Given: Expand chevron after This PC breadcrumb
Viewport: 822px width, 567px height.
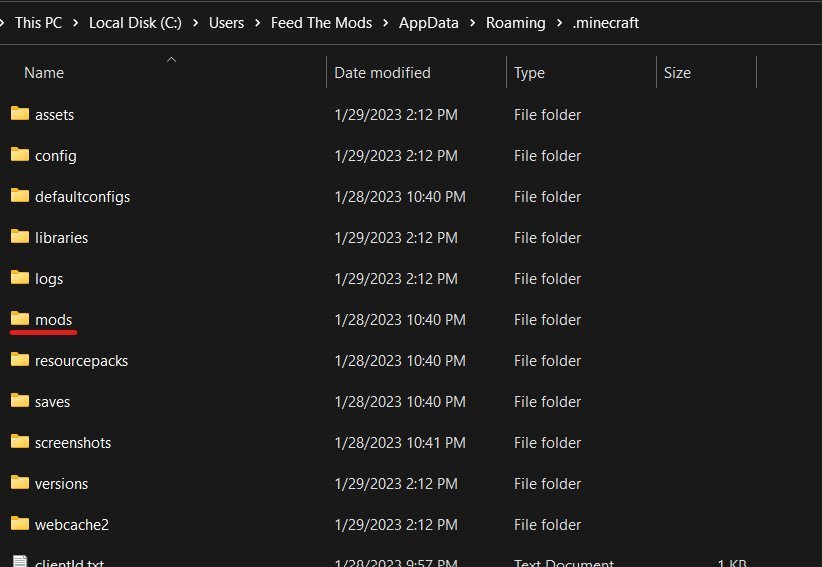Looking at the screenshot, I should [75, 23].
